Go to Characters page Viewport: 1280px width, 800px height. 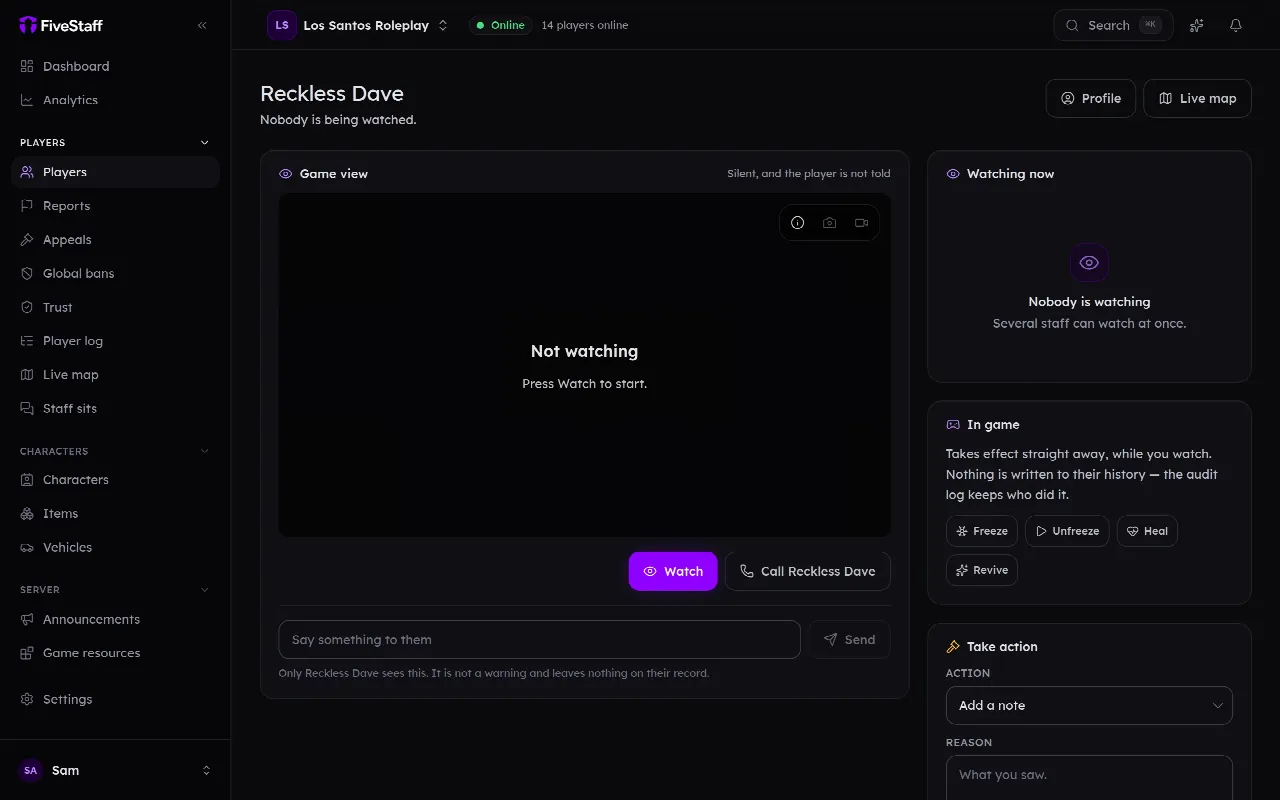[x=115, y=480]
